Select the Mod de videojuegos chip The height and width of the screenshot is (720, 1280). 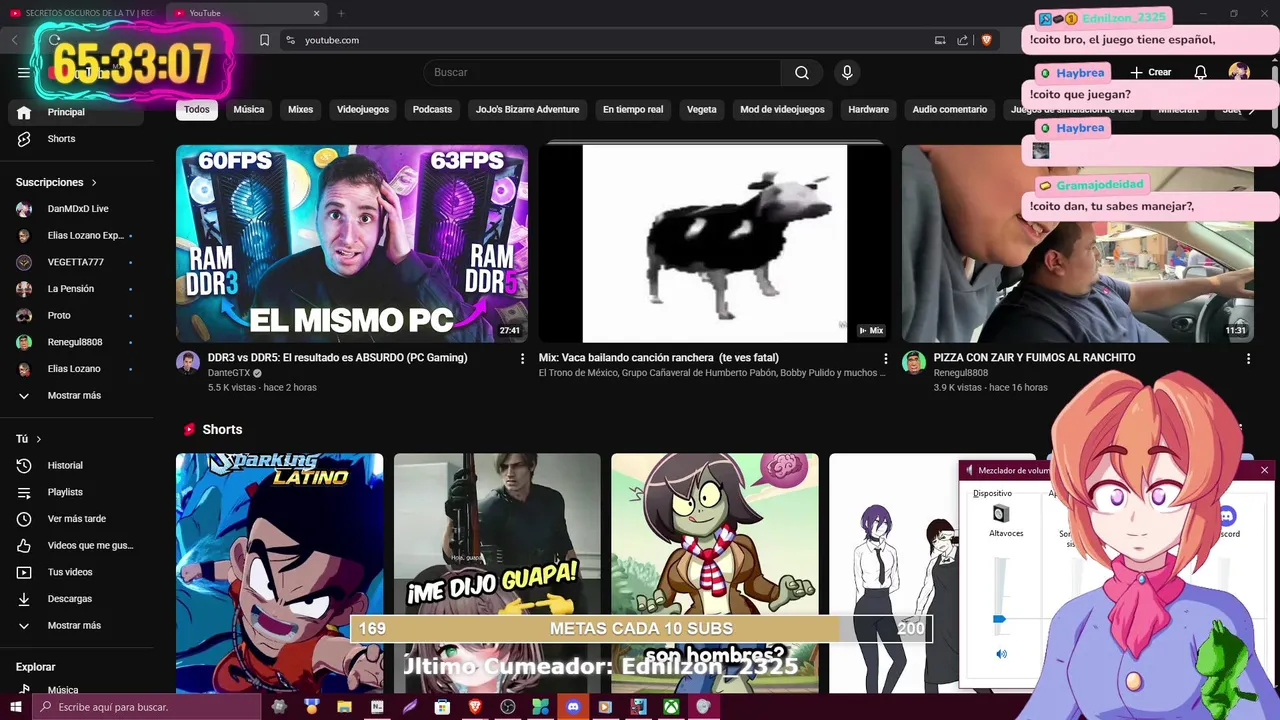[782, 110]
